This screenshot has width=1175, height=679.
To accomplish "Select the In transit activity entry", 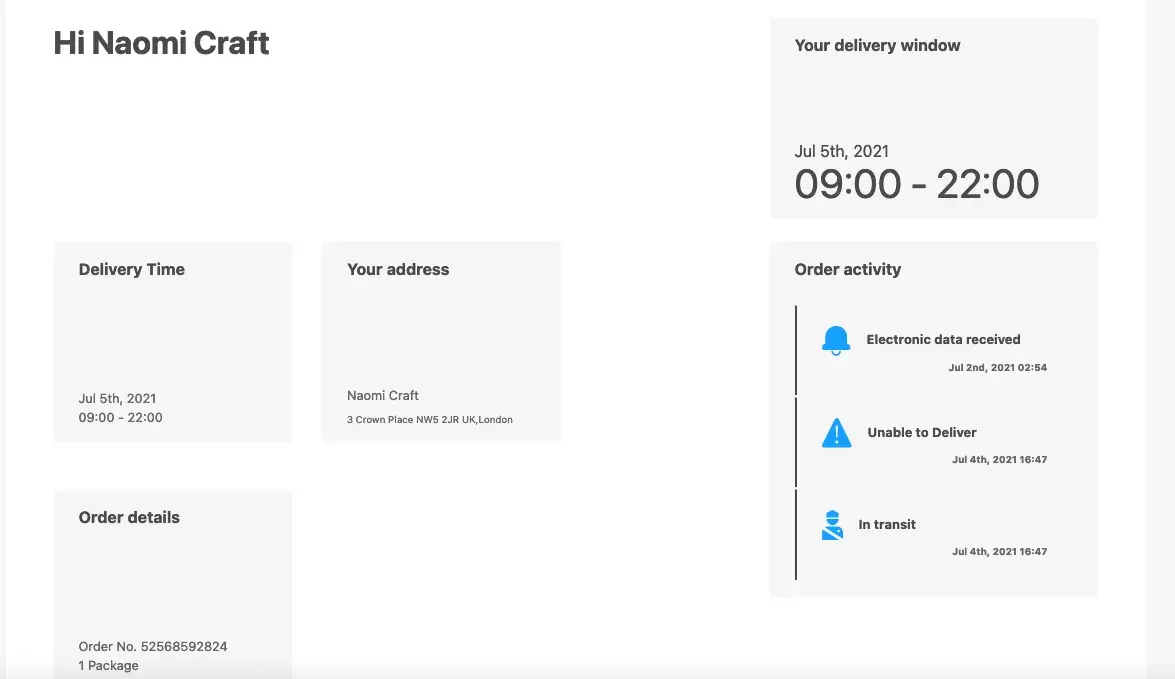I will click(887, 525).
